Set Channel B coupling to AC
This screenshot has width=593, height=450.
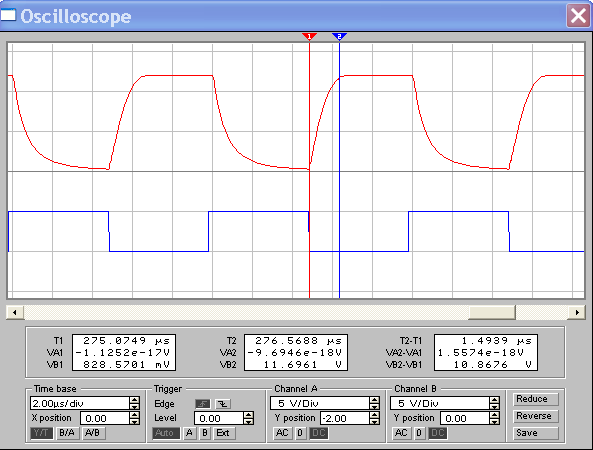[401, 433]
